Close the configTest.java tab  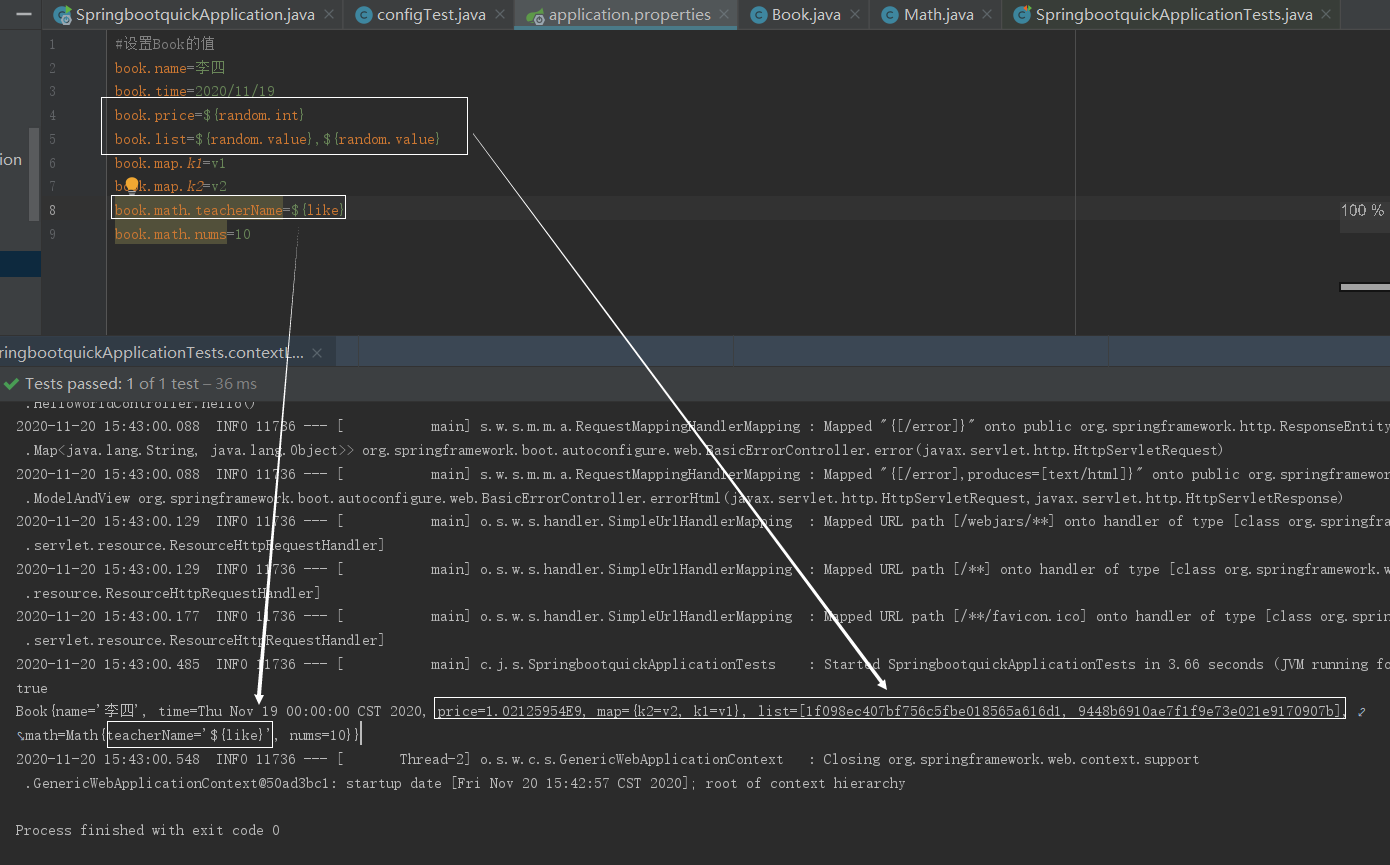pyautogui.click(x=501, y=15)
